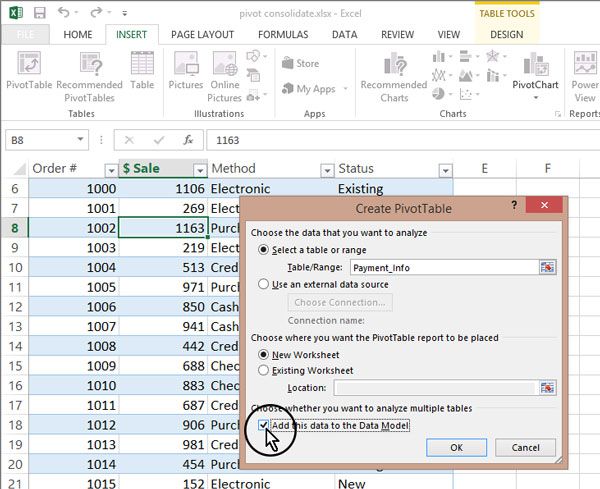This screenshot has height=489, width=600.
Task: Open the $ Sale column filter dropdown
Action: pos(200,170)
